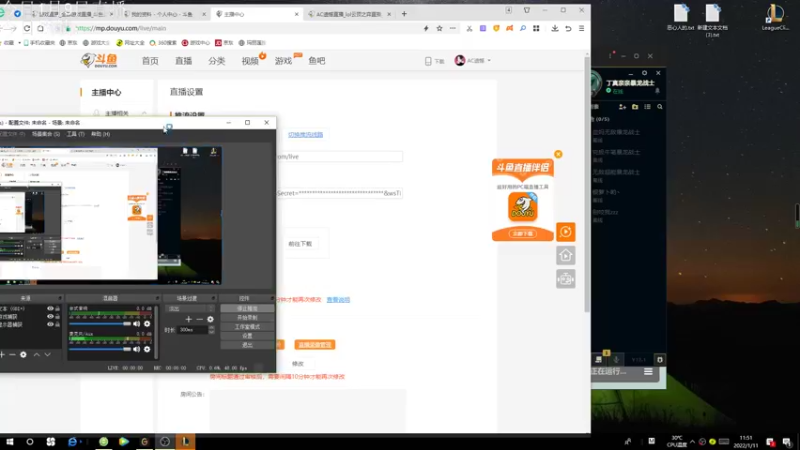Click the folder icon in League friends panel
Image resolution: width=800 pixels, height=450 pixels.
point(635,107)
